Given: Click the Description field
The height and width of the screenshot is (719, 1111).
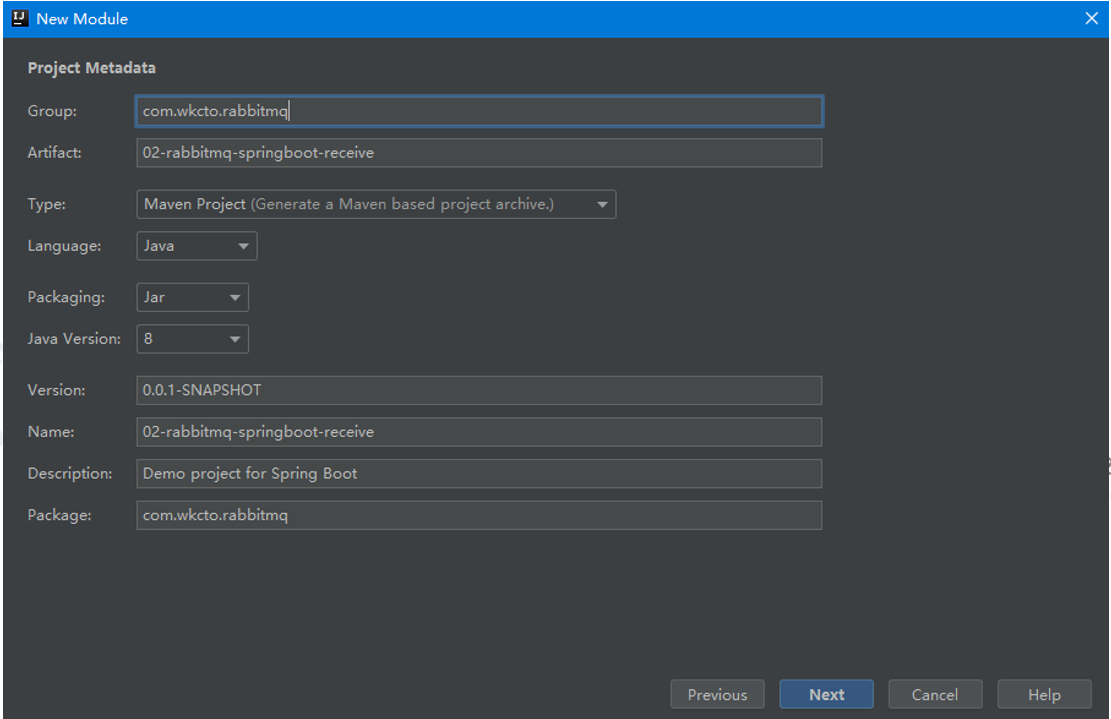Looking at the screenshot, I should (x=479, y=474).
